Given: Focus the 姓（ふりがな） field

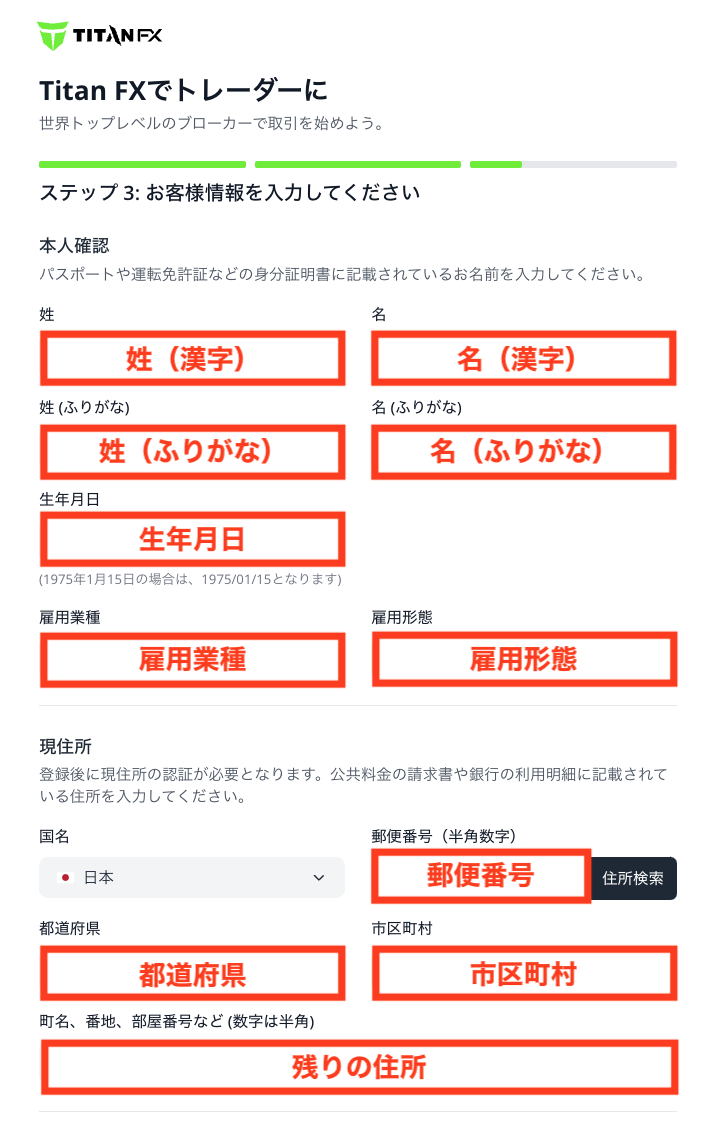Looking at the screenshot, I should click(192, 452).
